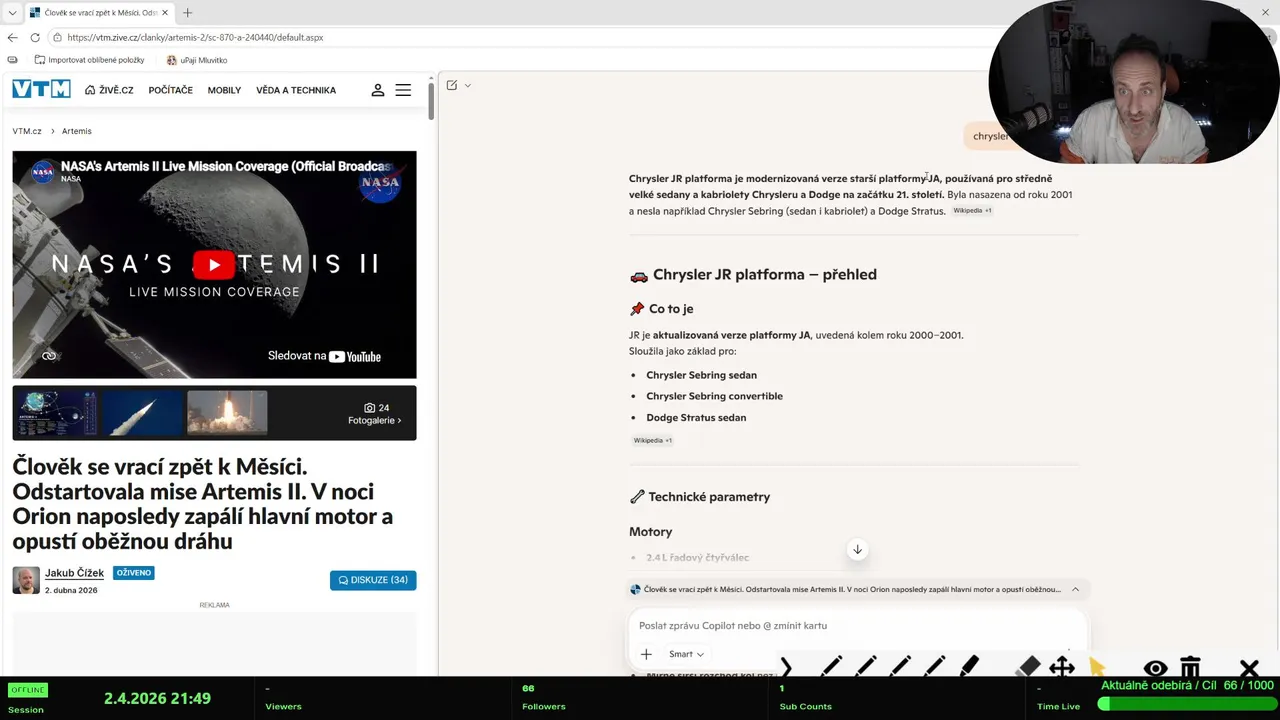Jump to latest message with down arrow
Viewport: 1280px width, 720px height.
click(x=857, y=549)
